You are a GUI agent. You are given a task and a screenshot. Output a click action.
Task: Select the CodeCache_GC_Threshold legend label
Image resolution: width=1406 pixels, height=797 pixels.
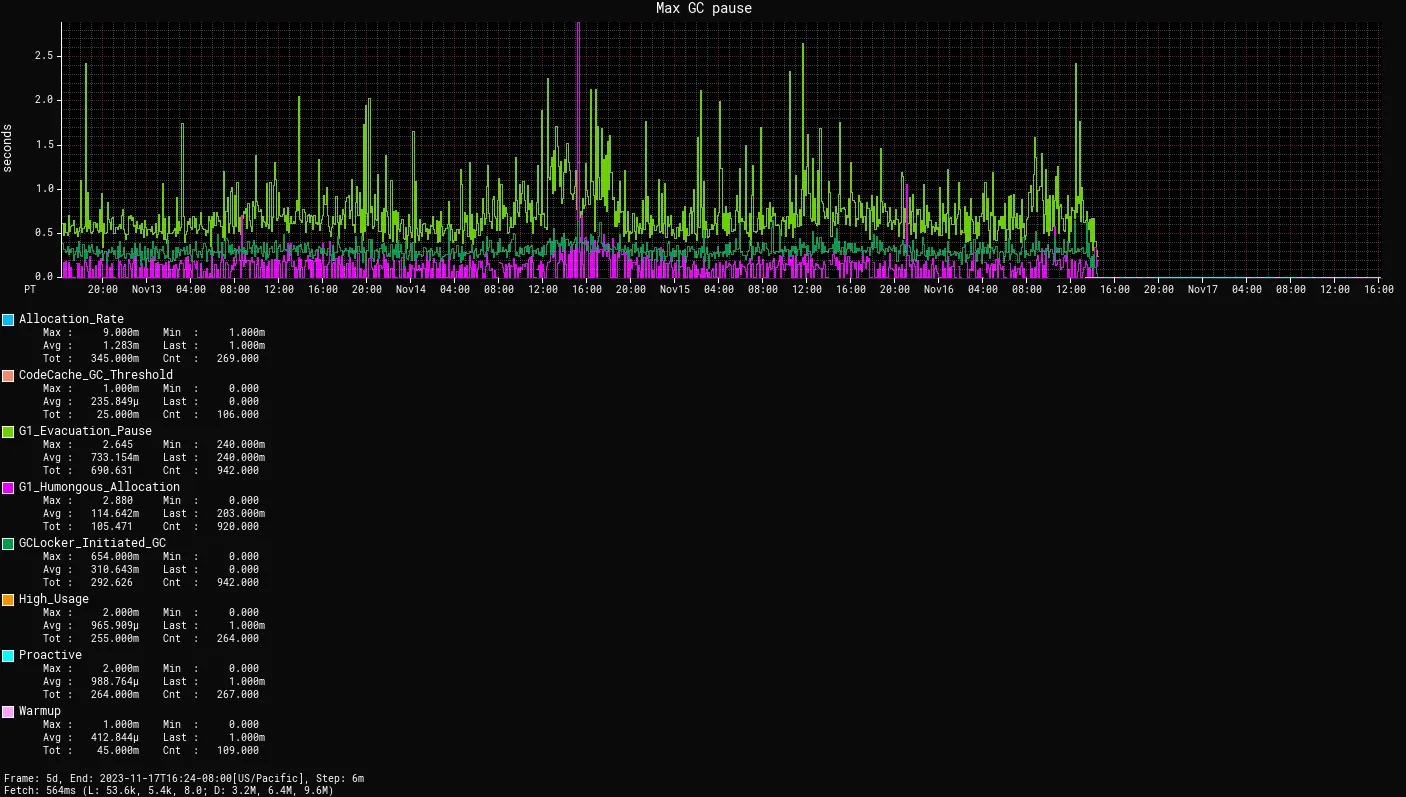pyautogui.click(x=96, y=375)
